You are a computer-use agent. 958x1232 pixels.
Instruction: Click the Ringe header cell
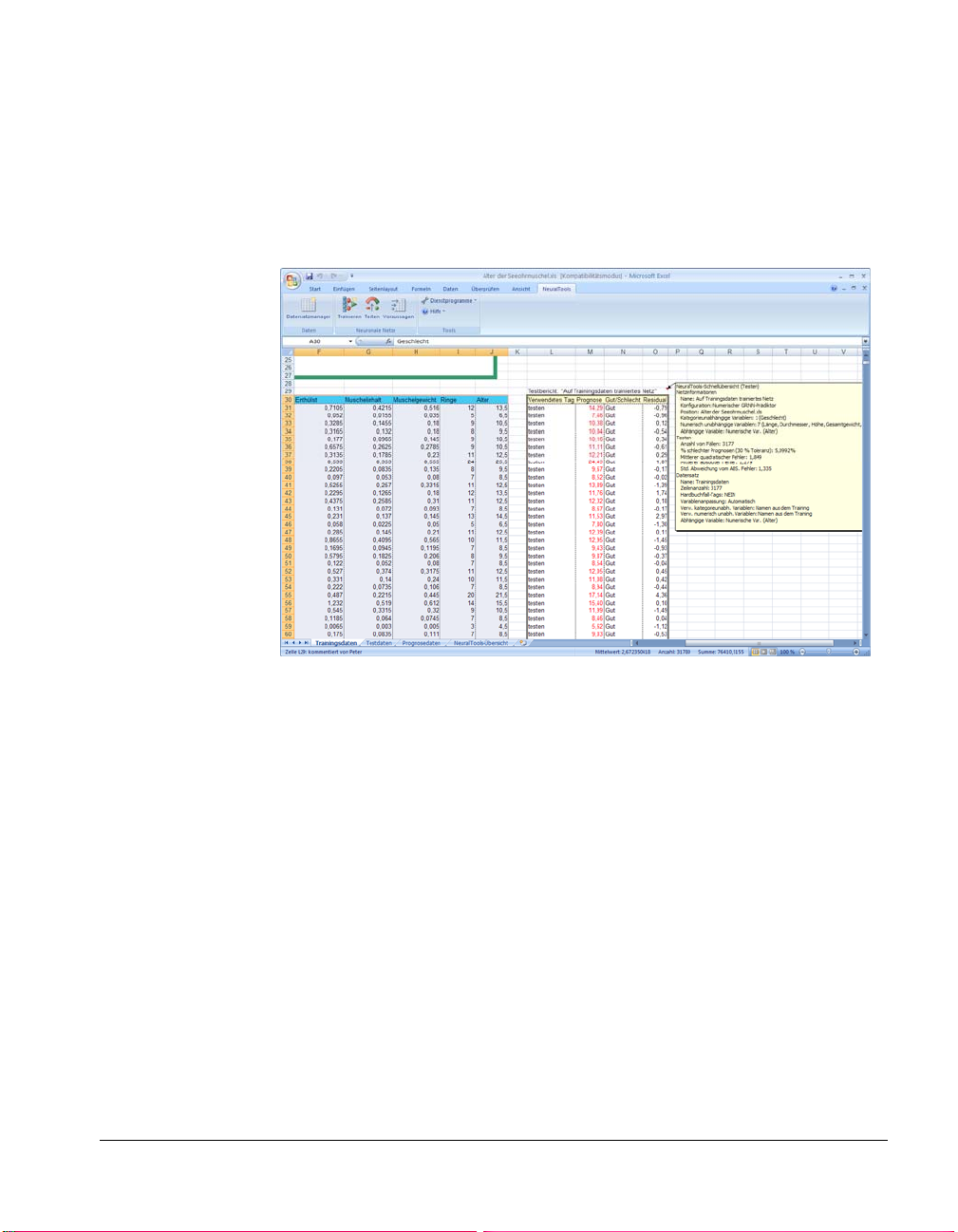[458, 400]
